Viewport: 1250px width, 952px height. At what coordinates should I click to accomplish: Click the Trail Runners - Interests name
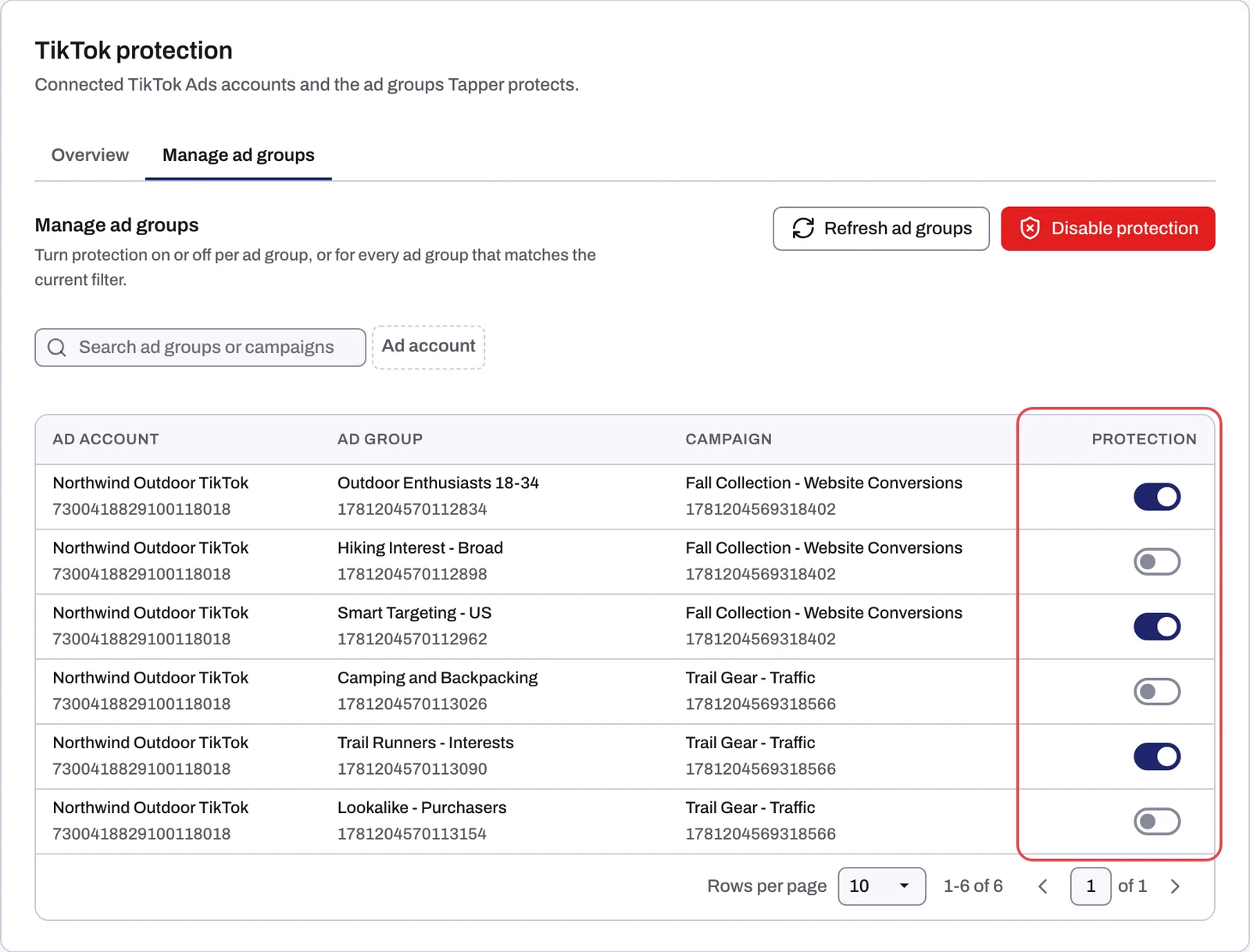click(x=426, y=743)
